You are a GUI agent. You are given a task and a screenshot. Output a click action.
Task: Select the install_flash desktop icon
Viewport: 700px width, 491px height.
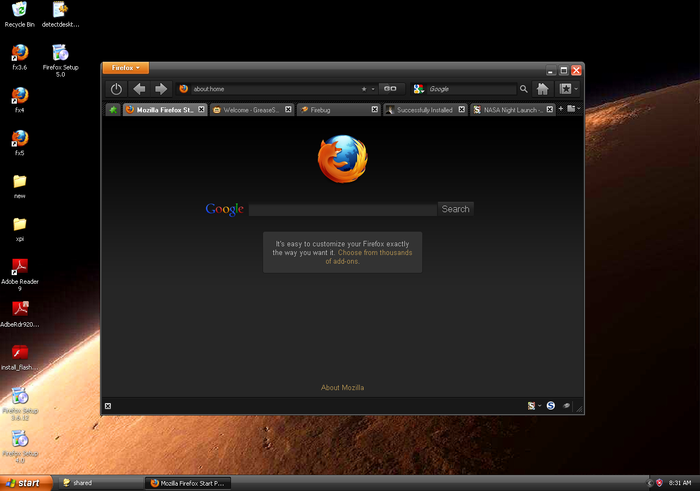click(20, 357)
